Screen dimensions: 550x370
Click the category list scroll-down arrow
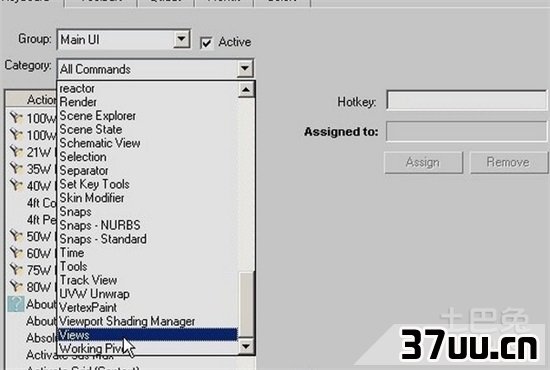(x=246, y=347)
